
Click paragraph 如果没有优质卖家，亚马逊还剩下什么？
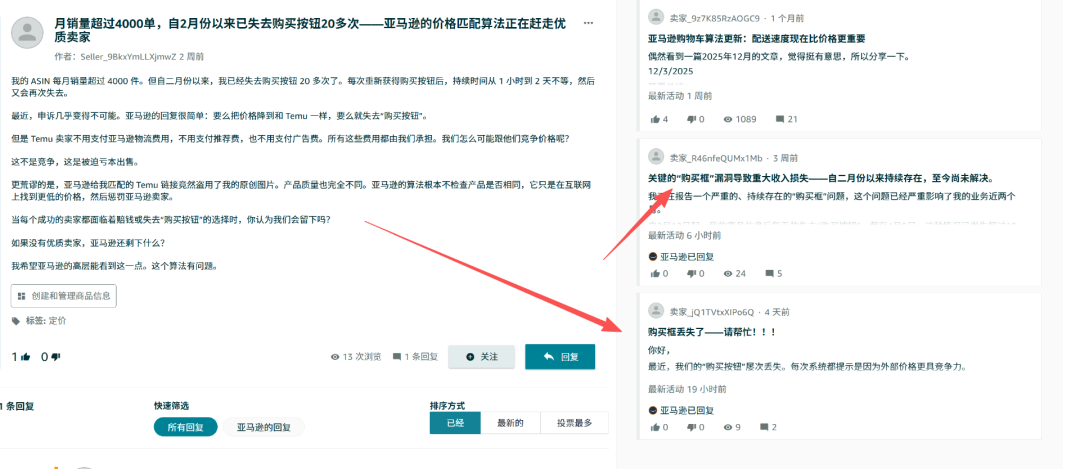pos(88,243)
